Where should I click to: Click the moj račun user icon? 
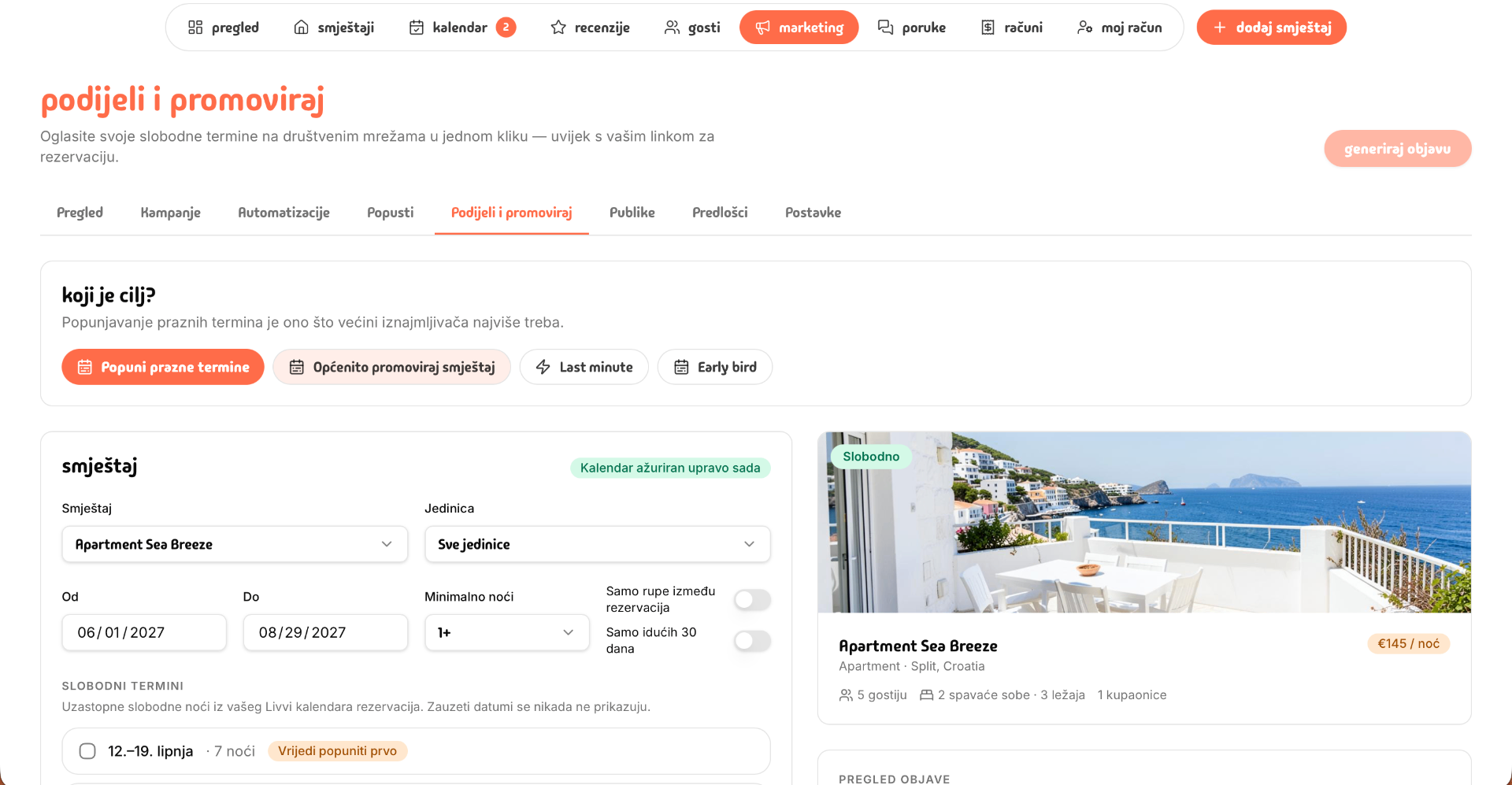pyautogui.click(x=1084, y=28)
